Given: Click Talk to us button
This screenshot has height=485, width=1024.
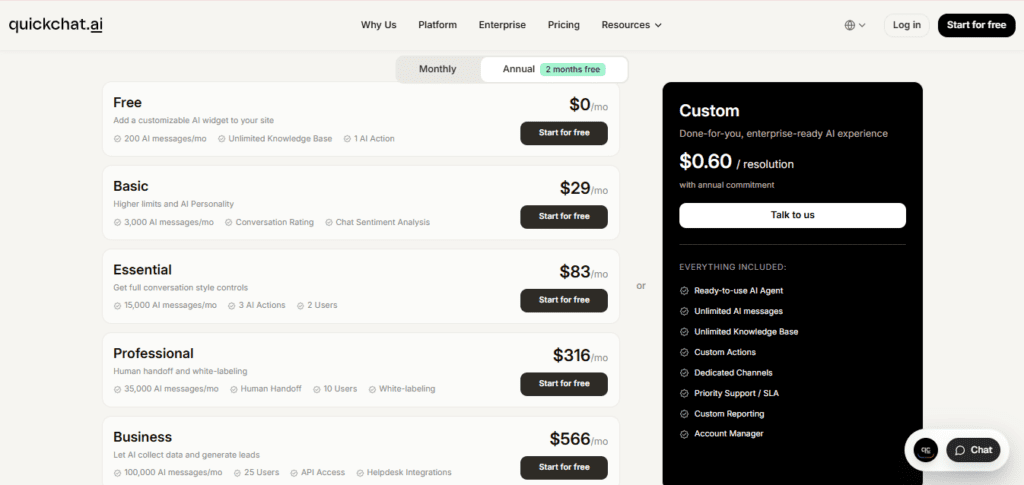Looking at the screenshot, I should [x=792, y=215].
